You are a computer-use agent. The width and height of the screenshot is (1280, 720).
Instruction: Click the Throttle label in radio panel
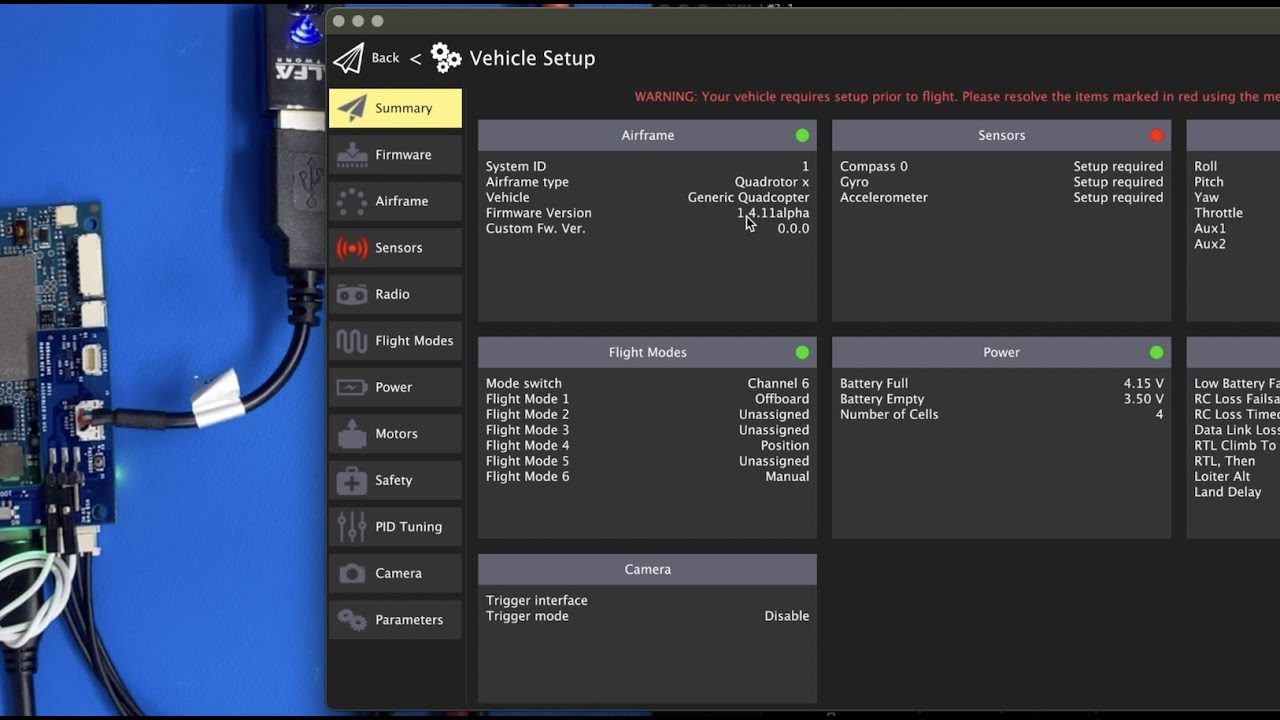(x=1218, y=213)
